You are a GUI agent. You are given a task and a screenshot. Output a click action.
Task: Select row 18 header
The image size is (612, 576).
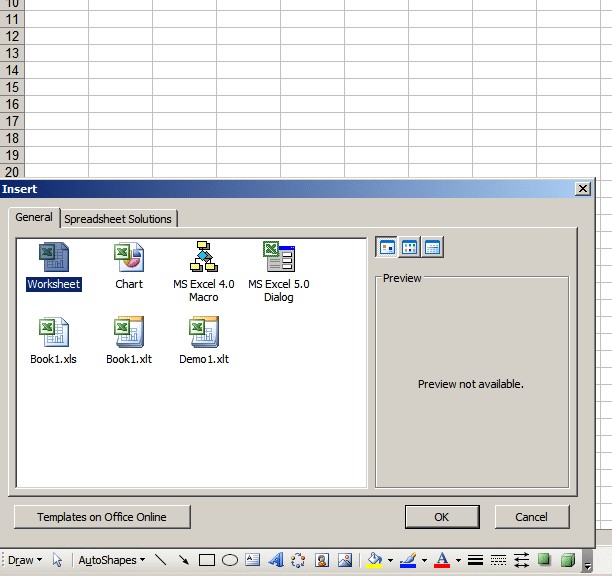[12, 138]
